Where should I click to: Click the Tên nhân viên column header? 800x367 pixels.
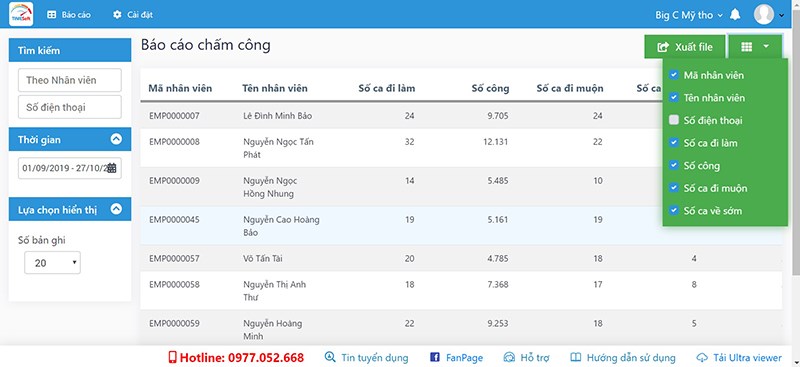275,88
